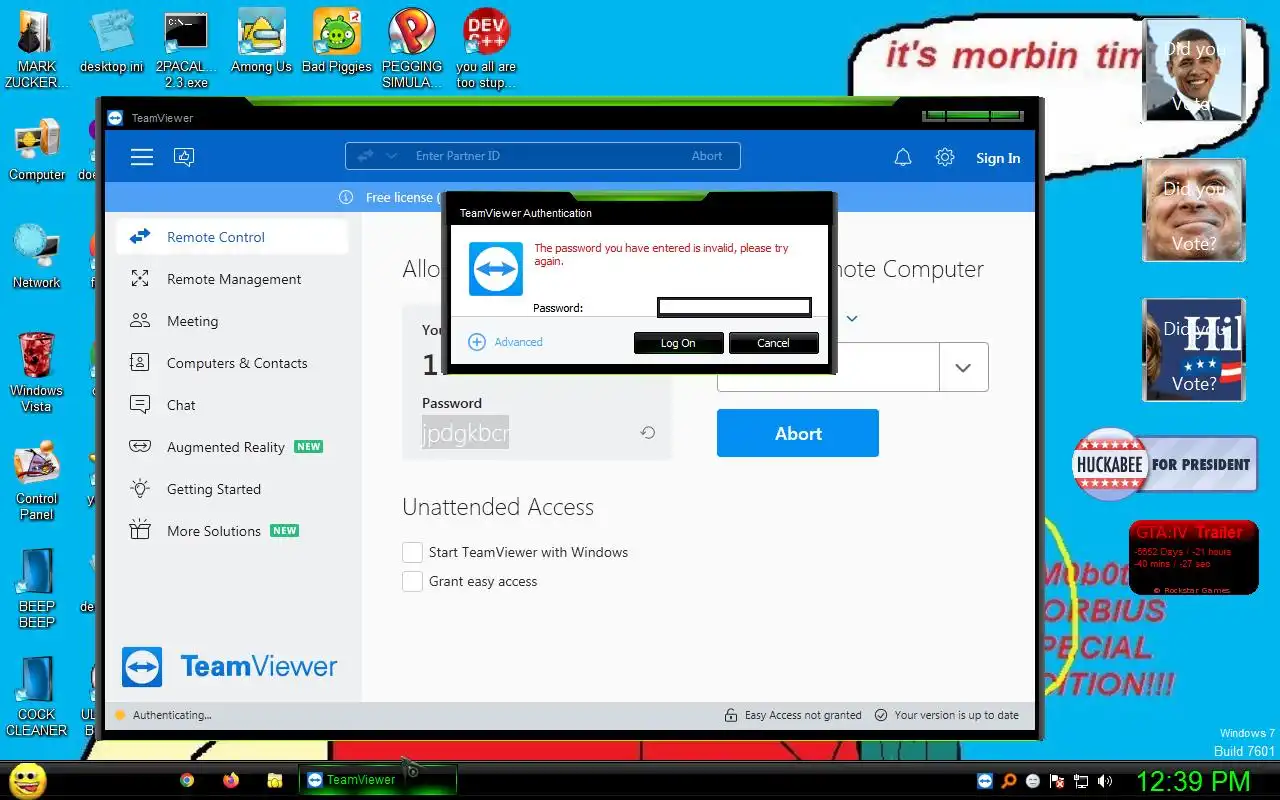The height and width of the screenshot is (800, 1280).
Task: Click the volume speaker tray icon
Action: pyautogui.click(x=1105, y=781)
